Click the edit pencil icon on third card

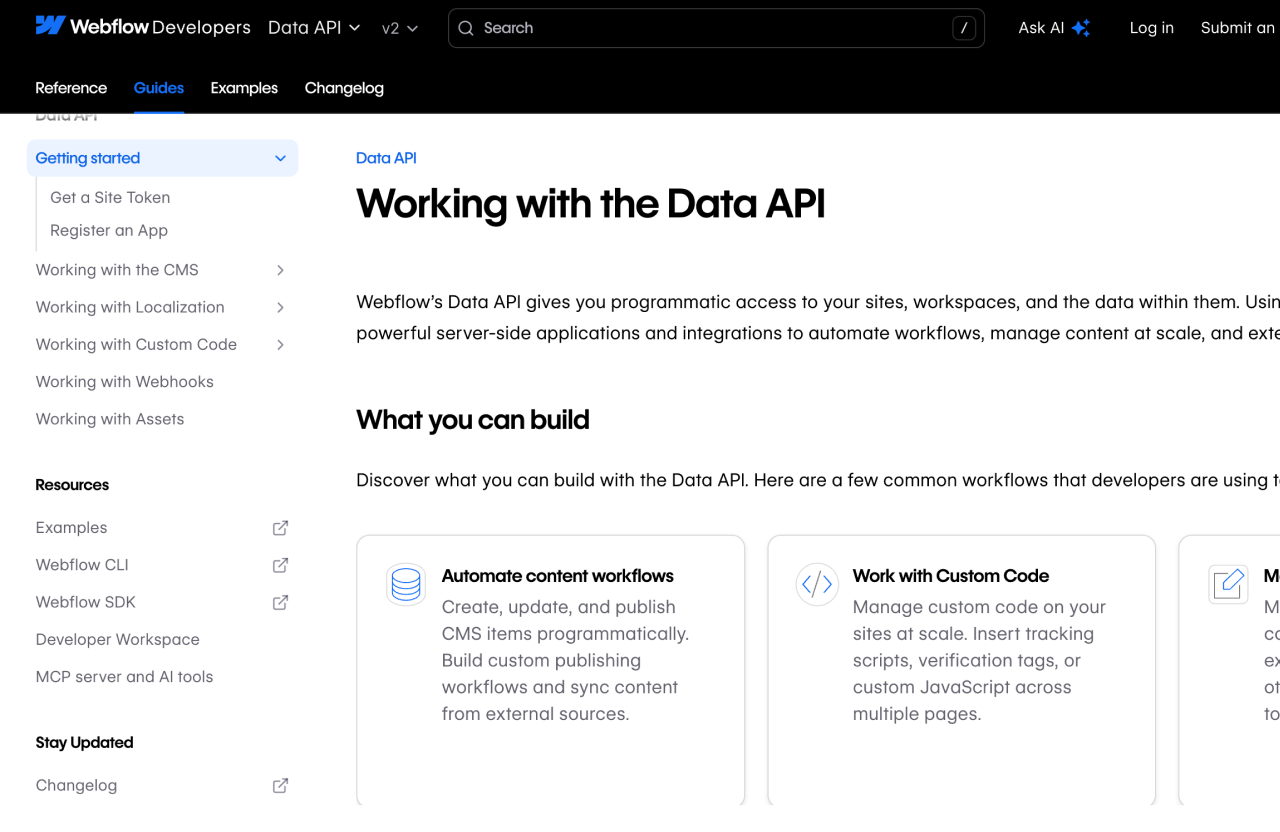pyautogui.click(x=1228, y=585)
